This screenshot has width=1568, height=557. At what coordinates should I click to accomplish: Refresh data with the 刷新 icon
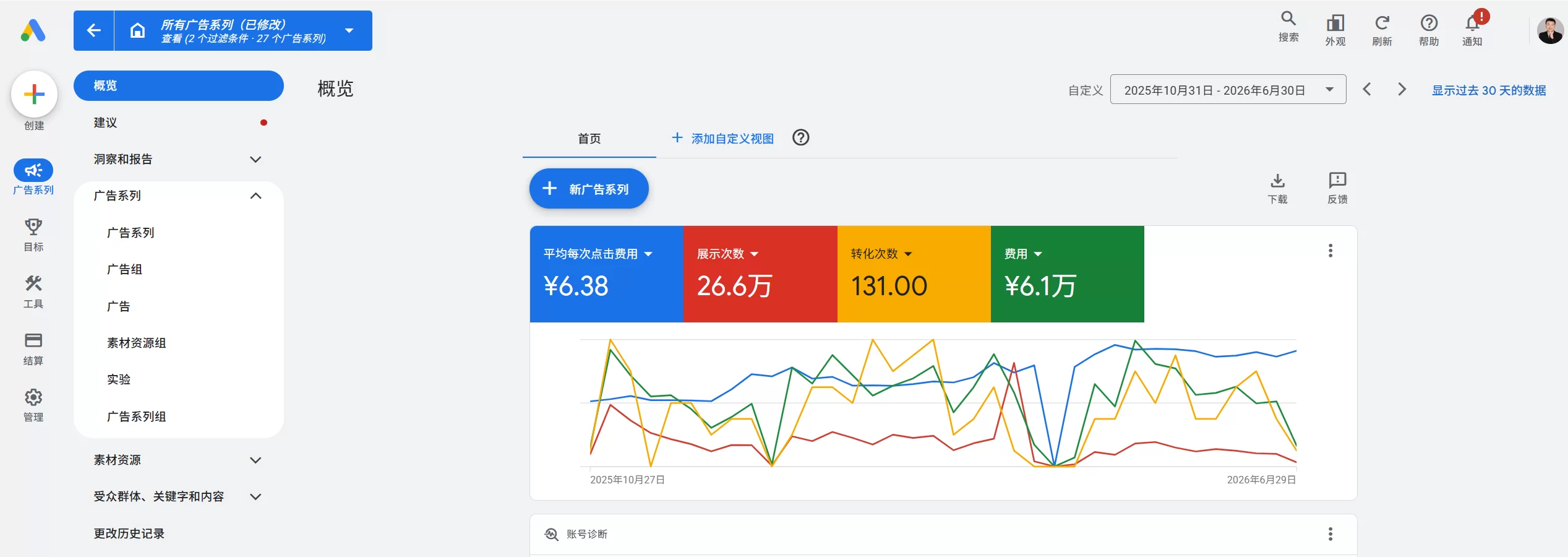click(1382, 31)
